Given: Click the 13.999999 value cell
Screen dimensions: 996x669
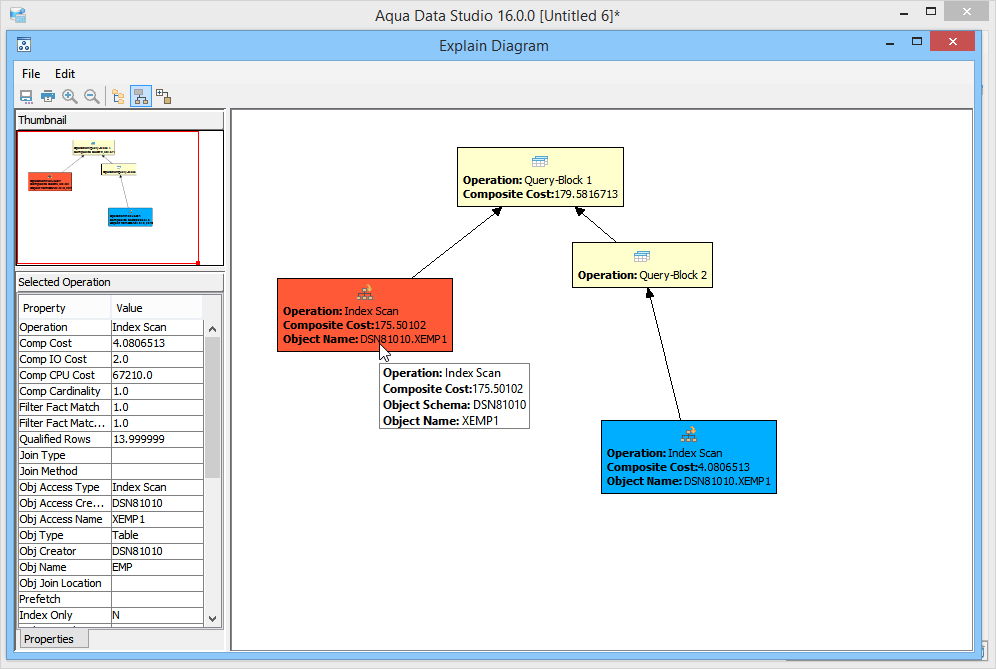Looking at the screenshot, I should click(x=157, y=439).
